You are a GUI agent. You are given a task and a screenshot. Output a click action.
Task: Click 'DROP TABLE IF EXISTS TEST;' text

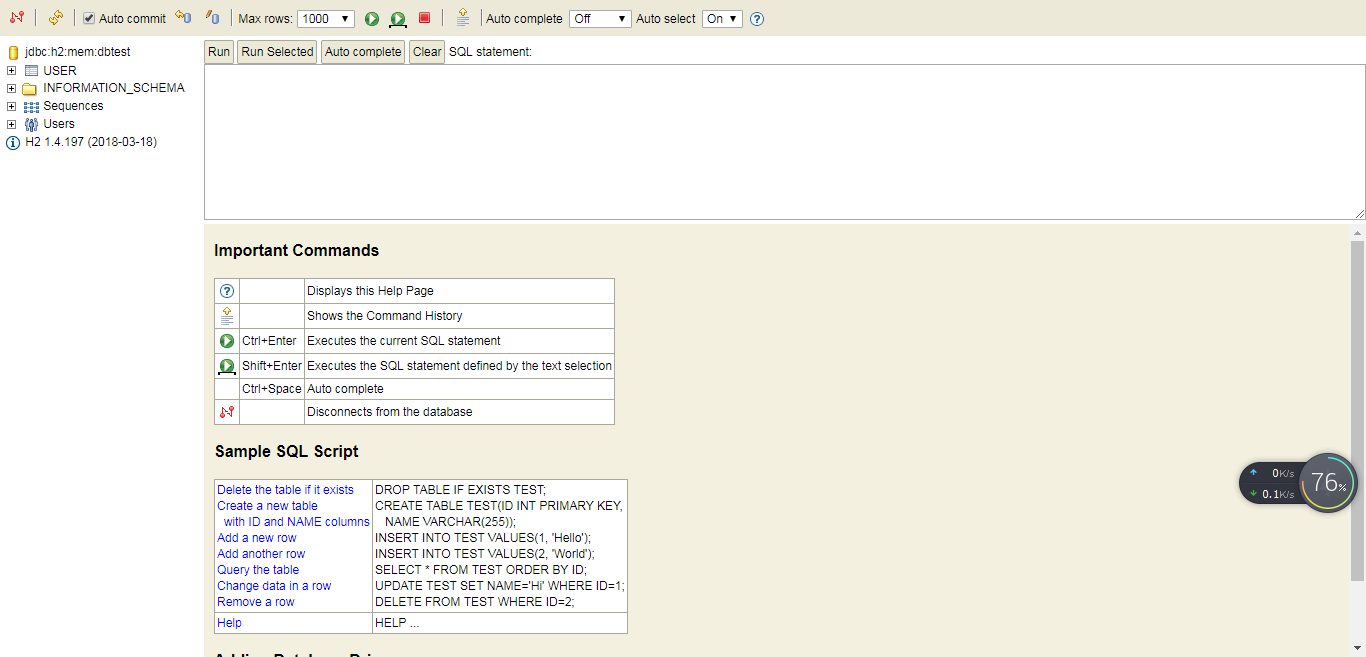(461, 490)
